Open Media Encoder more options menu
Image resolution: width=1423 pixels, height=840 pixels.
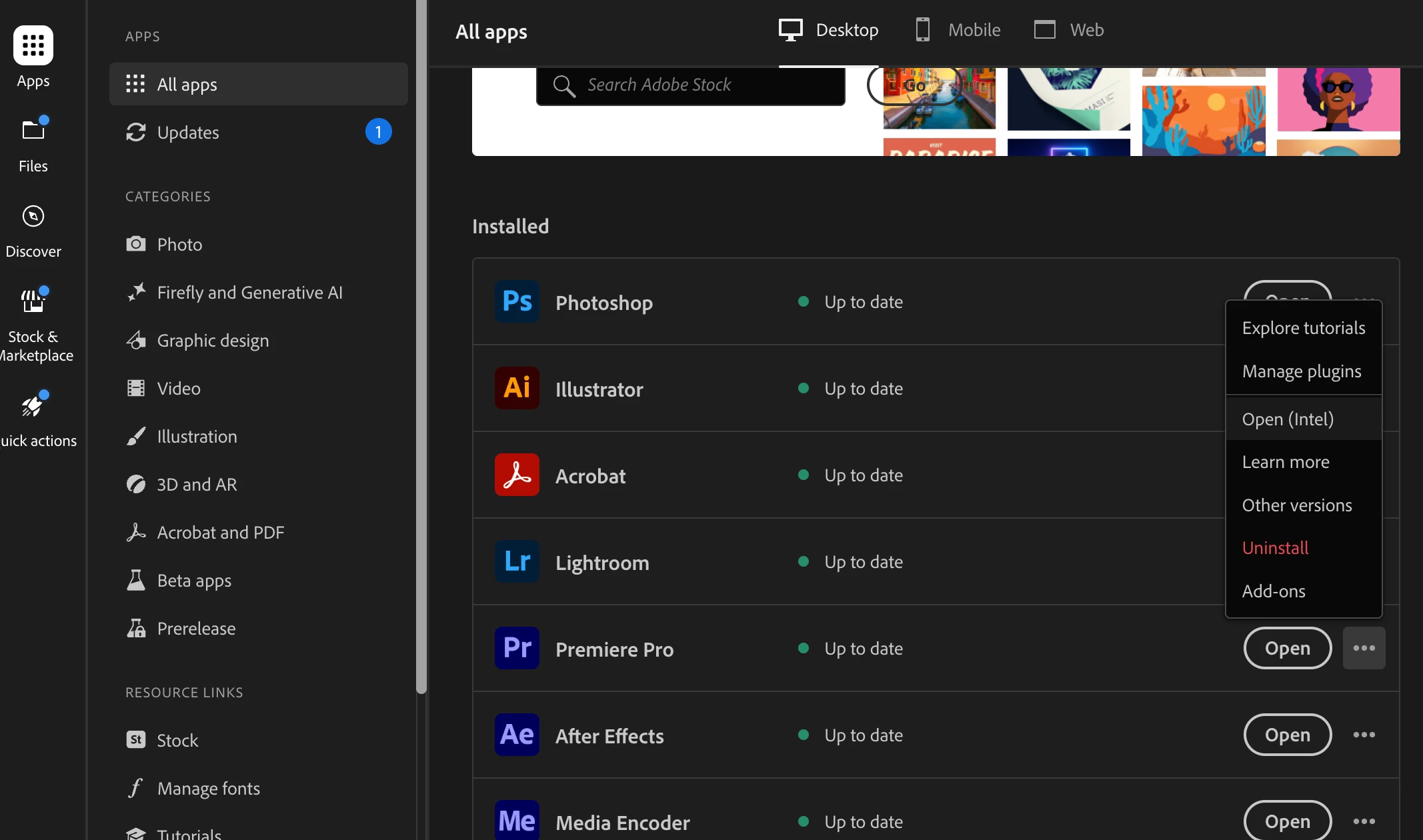coord(1364,822)
